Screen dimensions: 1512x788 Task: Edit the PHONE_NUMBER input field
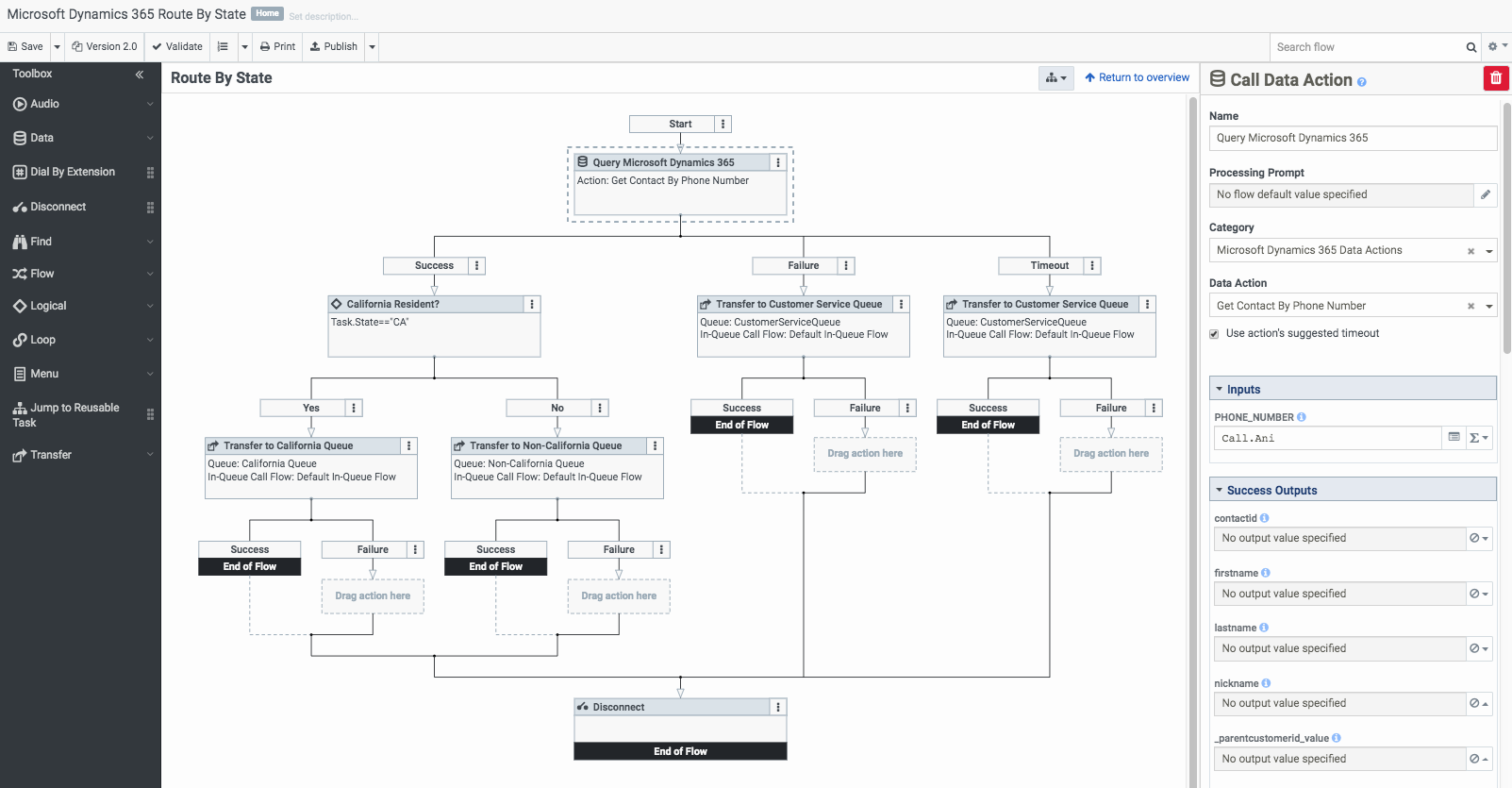(x=1327, y=438)
